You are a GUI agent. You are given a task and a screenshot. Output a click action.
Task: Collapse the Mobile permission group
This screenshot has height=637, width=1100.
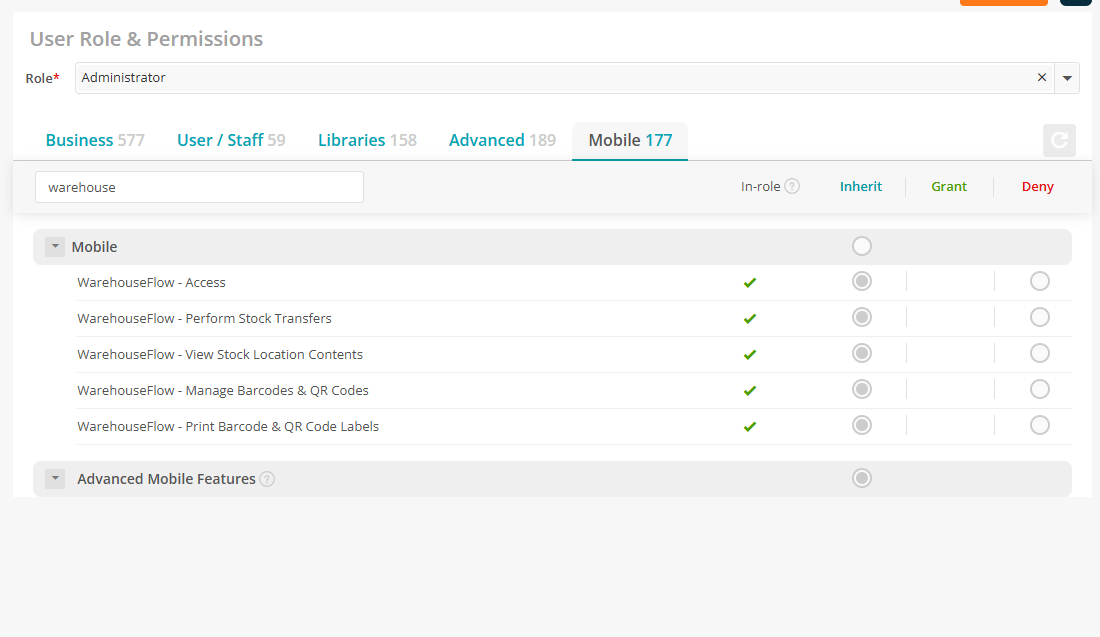point(55,247)
